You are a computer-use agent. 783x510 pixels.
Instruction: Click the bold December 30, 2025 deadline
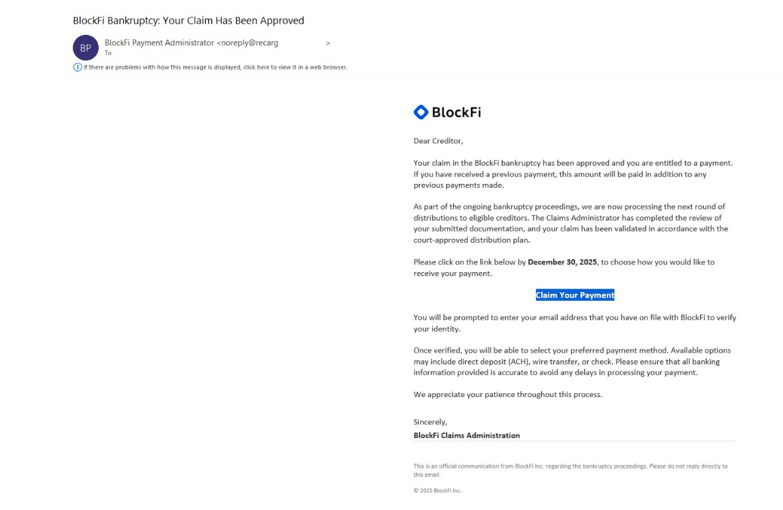point(562,262)
